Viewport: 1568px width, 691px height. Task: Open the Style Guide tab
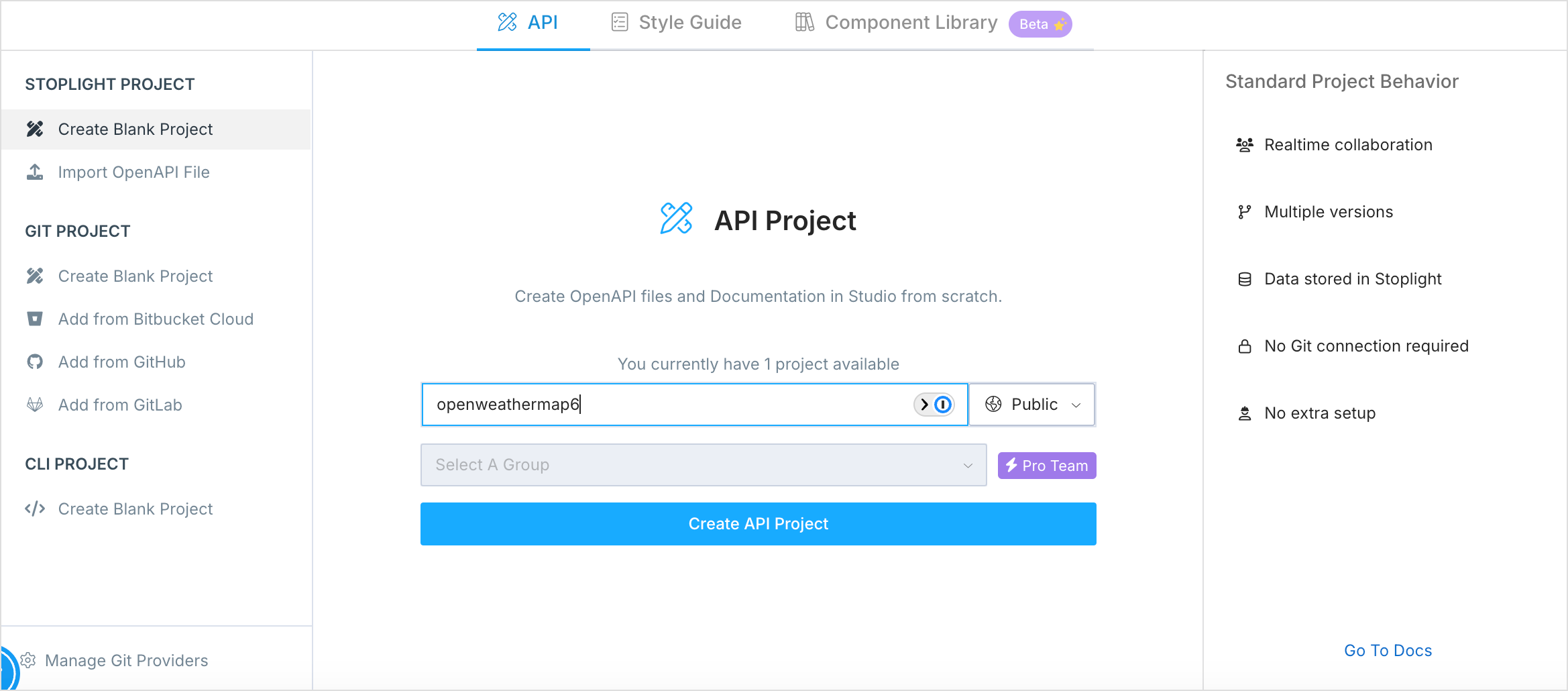676,23
